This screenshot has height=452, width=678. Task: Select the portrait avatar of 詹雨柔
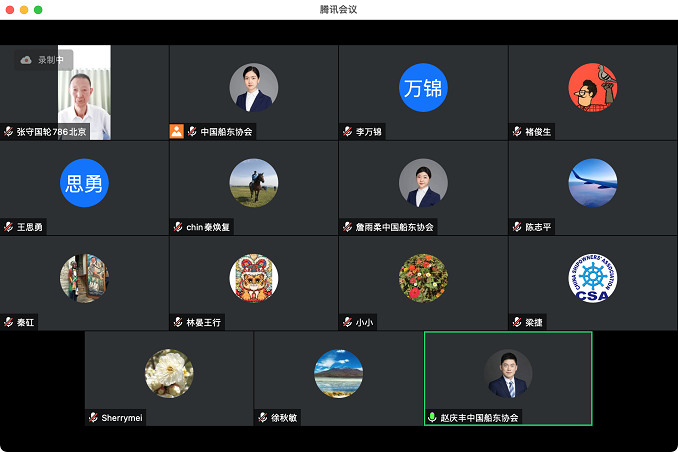tap(423, 183)
